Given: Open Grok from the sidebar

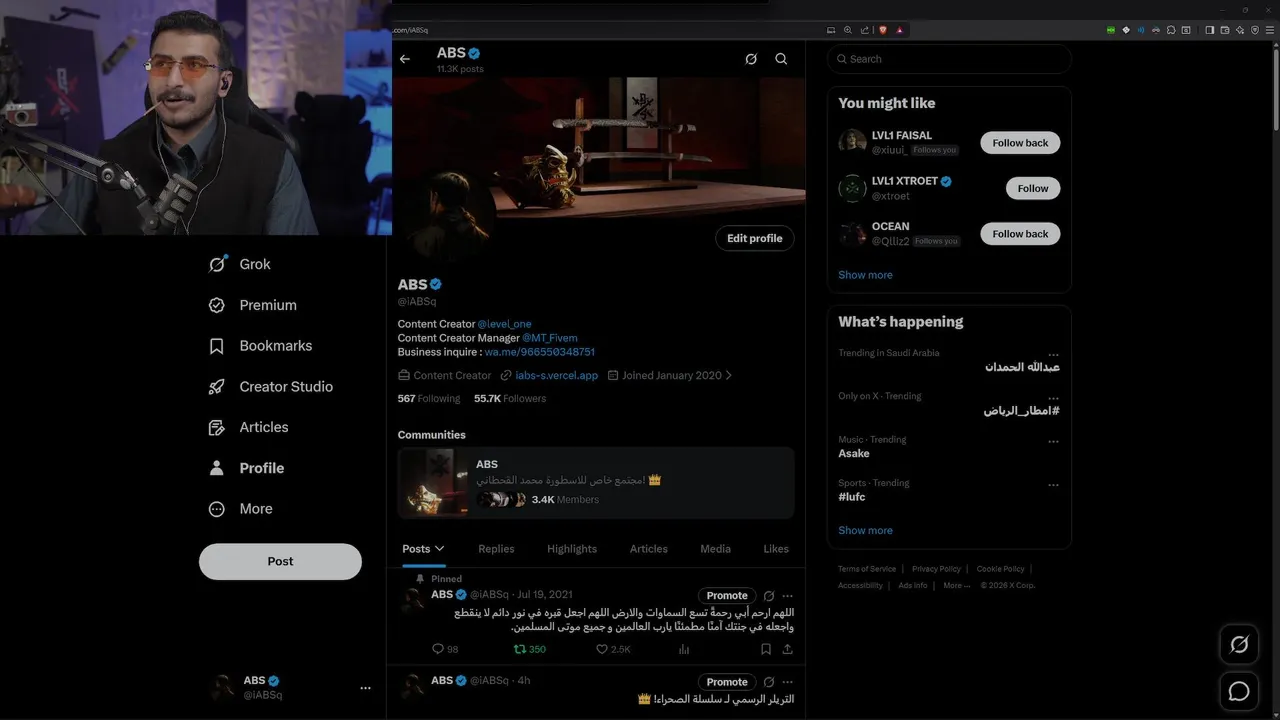Looking at the screenshot, I should coord(239,264).
